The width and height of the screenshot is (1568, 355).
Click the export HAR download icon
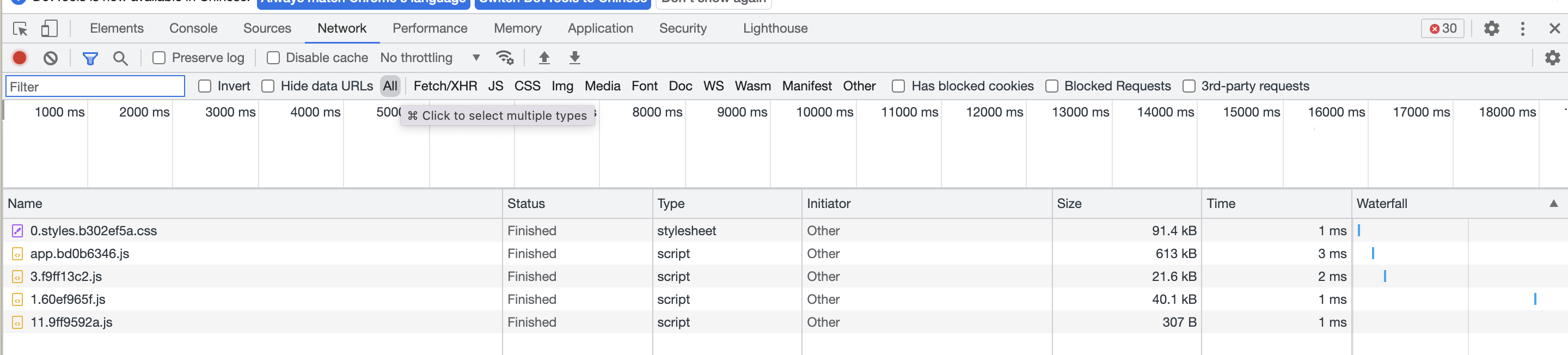point(574,58)
